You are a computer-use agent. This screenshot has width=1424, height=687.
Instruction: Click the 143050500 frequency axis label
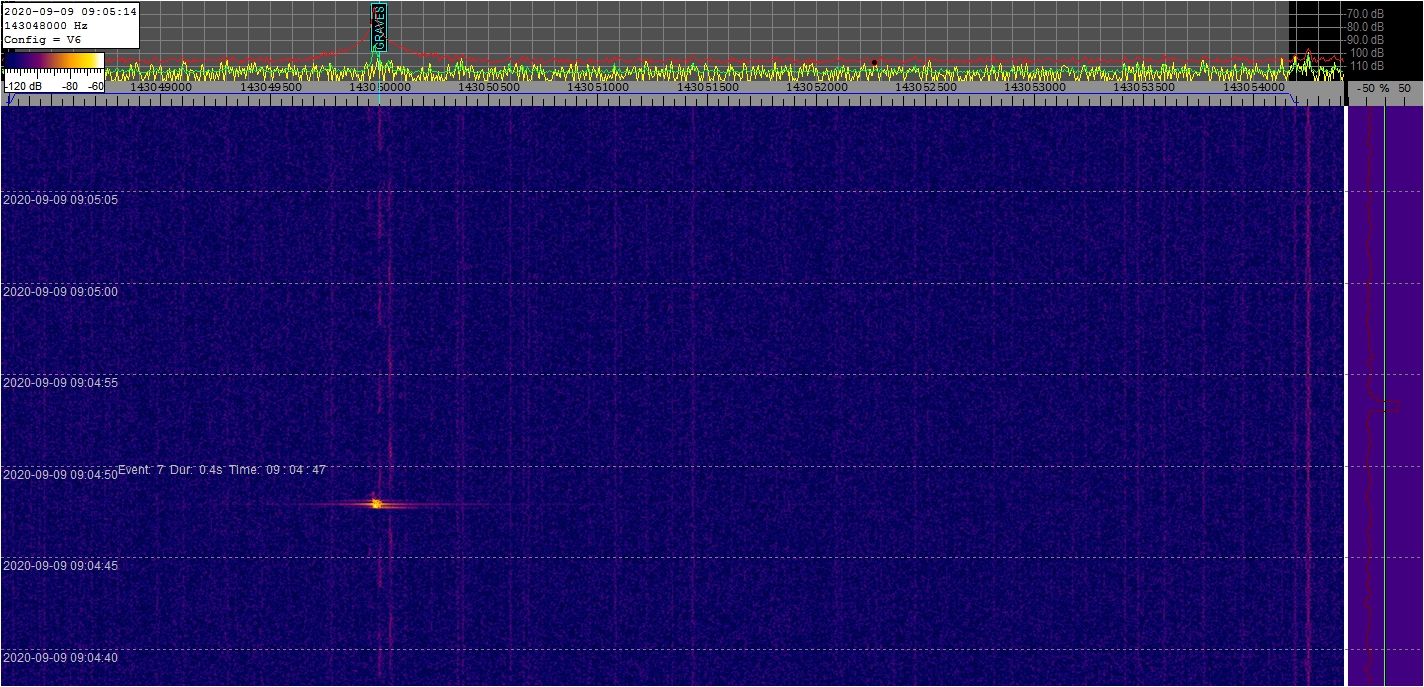coord(489,87)
